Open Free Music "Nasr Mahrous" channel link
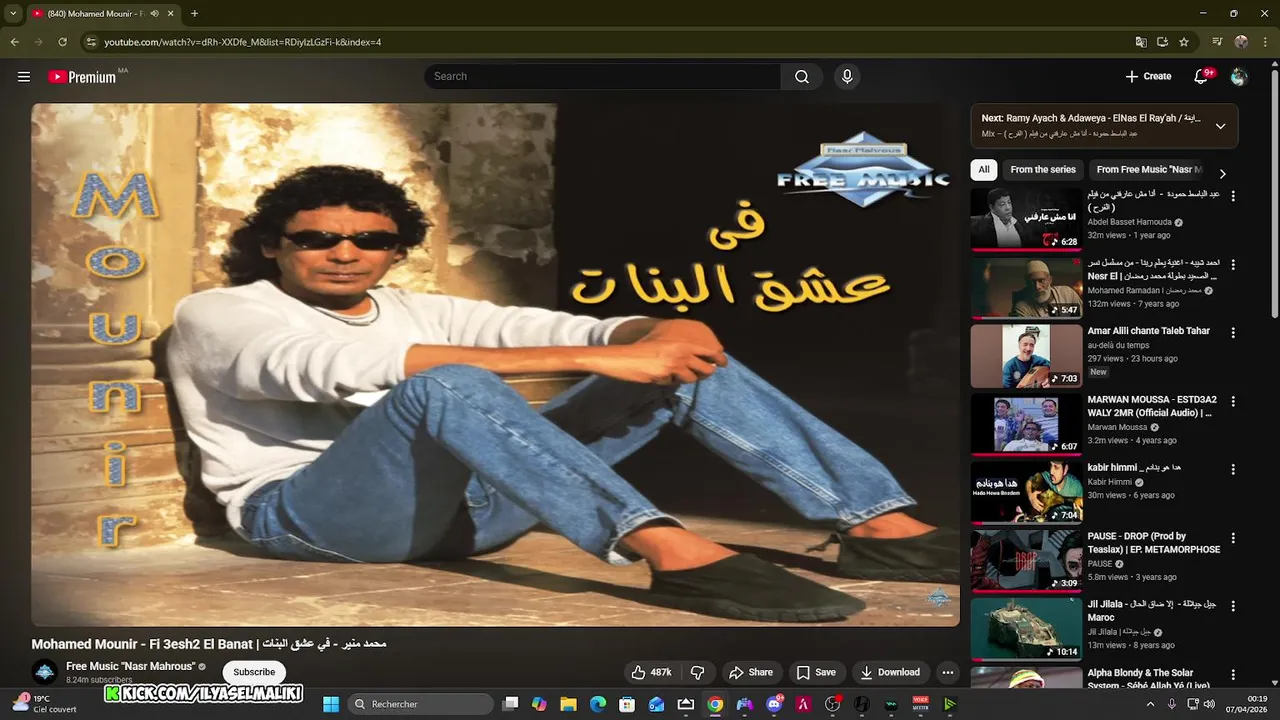 click(130, 666)
